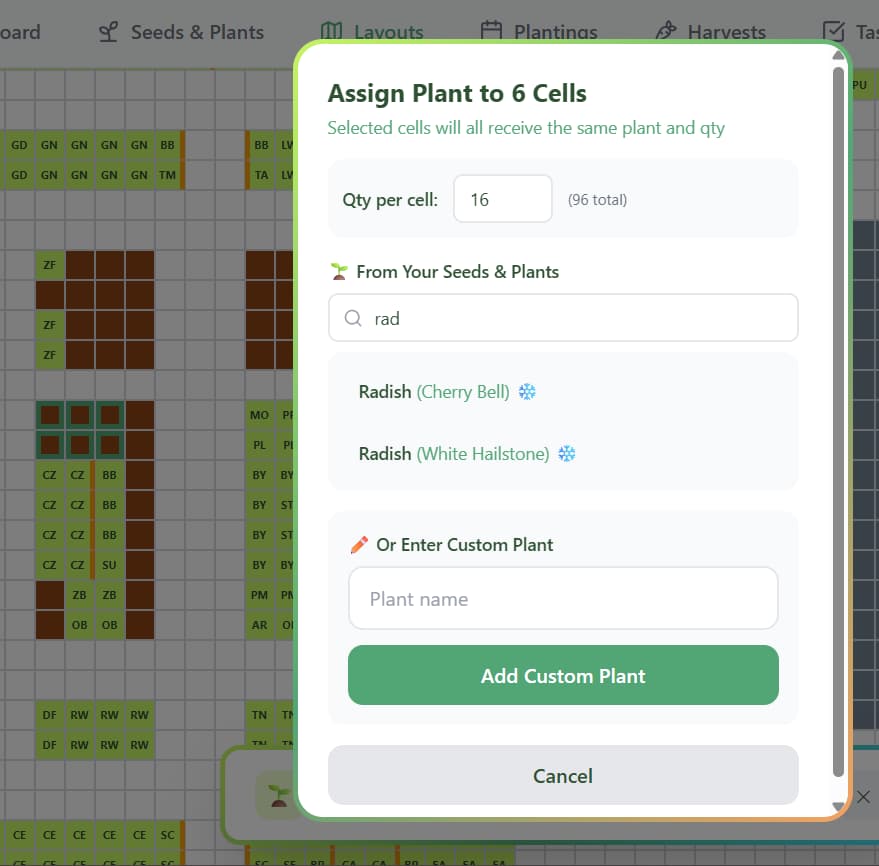The width and height of the screenshot is (879, 866).
Task: Click the Plant name input field
Action: [x=563, y=598]
